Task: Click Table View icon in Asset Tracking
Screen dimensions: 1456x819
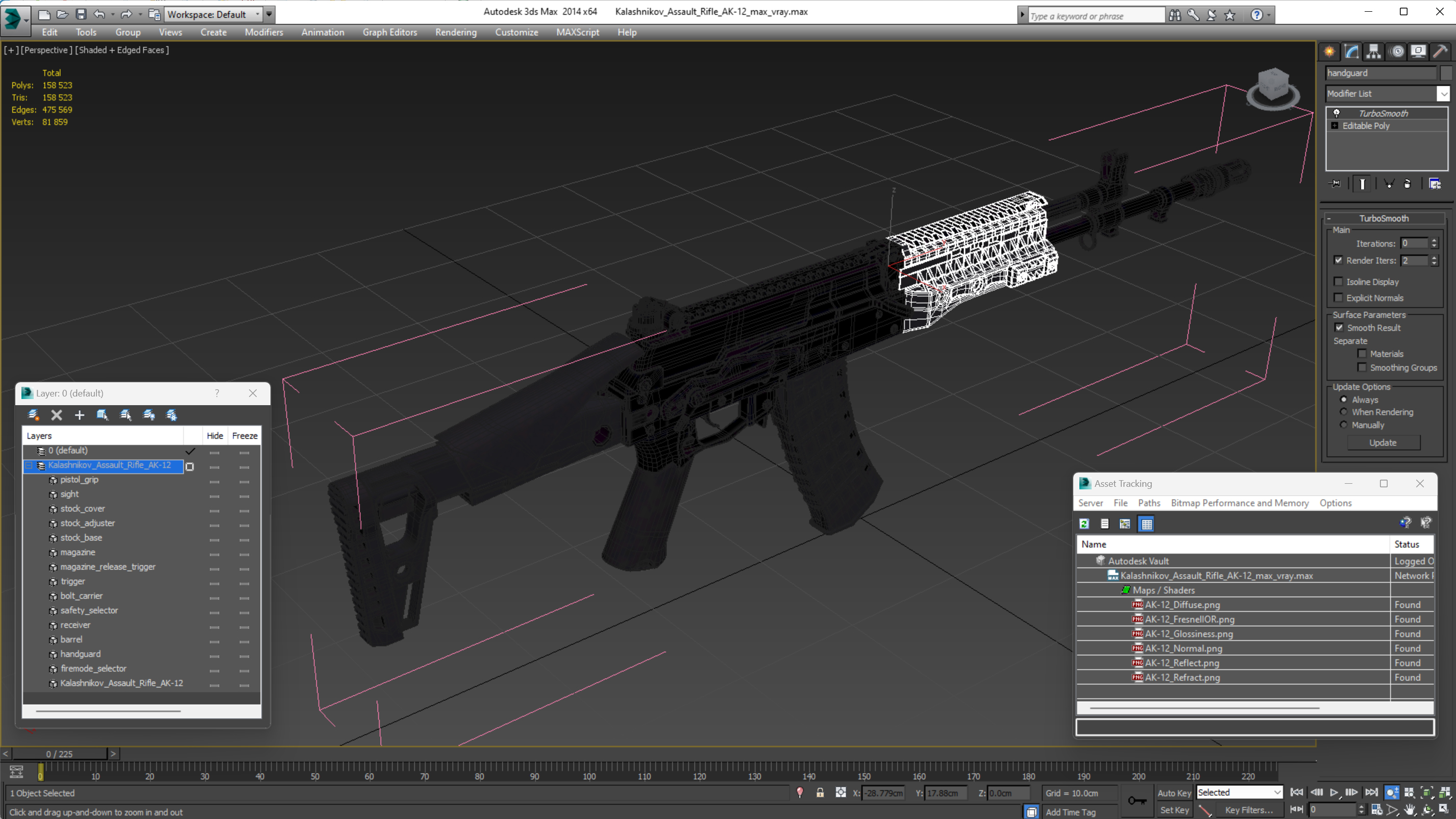Action: [x=1147, y=524]
